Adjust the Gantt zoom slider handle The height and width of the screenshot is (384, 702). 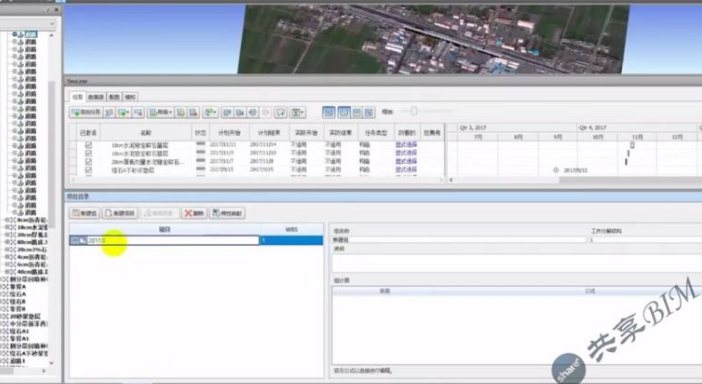[414, 111]
